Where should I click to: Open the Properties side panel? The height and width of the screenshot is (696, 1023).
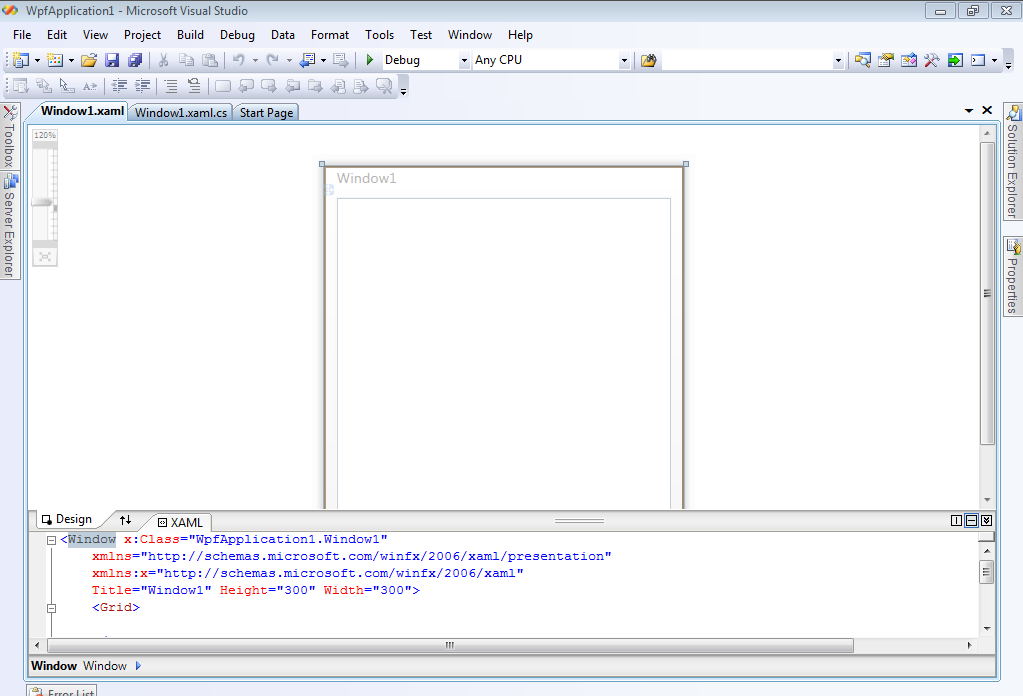click(x=1013, y=277)
